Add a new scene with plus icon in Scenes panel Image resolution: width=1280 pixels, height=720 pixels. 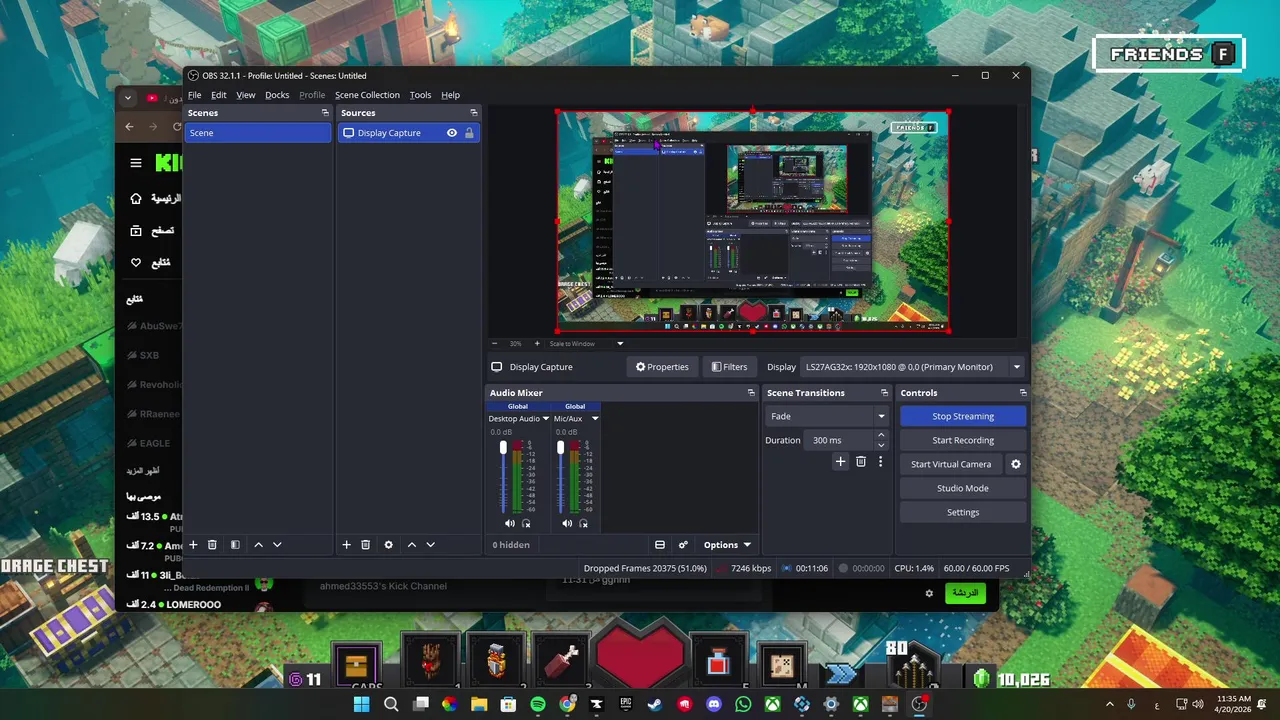(193, 545)
